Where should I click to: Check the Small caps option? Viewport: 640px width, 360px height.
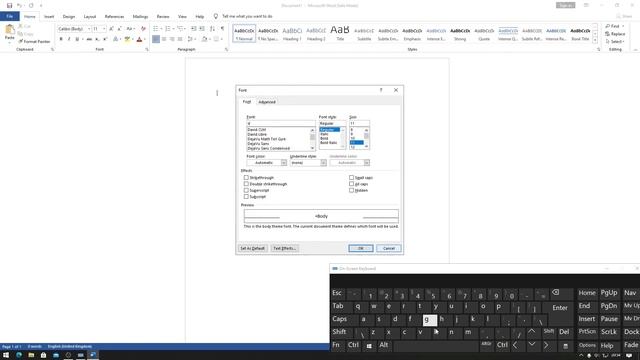tap(351, 178)
